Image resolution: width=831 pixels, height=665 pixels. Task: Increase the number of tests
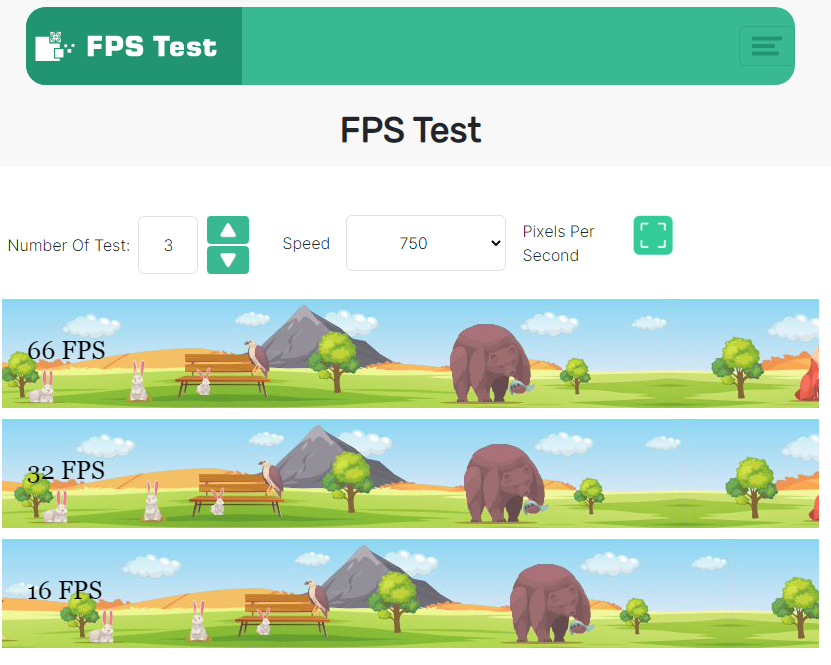point(228,230)
